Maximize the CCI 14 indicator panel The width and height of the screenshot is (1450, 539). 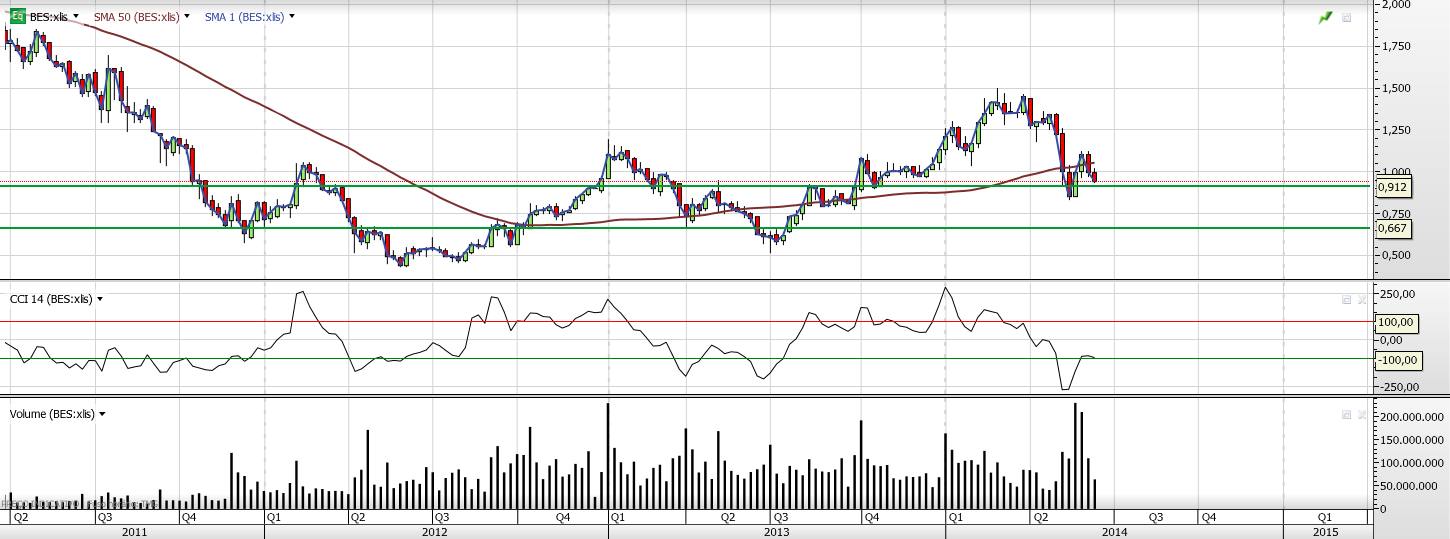[1346, 299]
